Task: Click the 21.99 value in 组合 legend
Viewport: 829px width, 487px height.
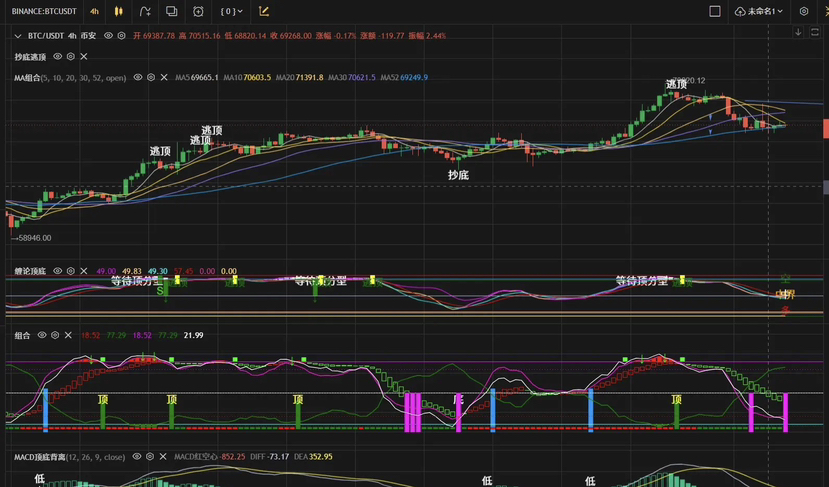Action: point(194,335)
